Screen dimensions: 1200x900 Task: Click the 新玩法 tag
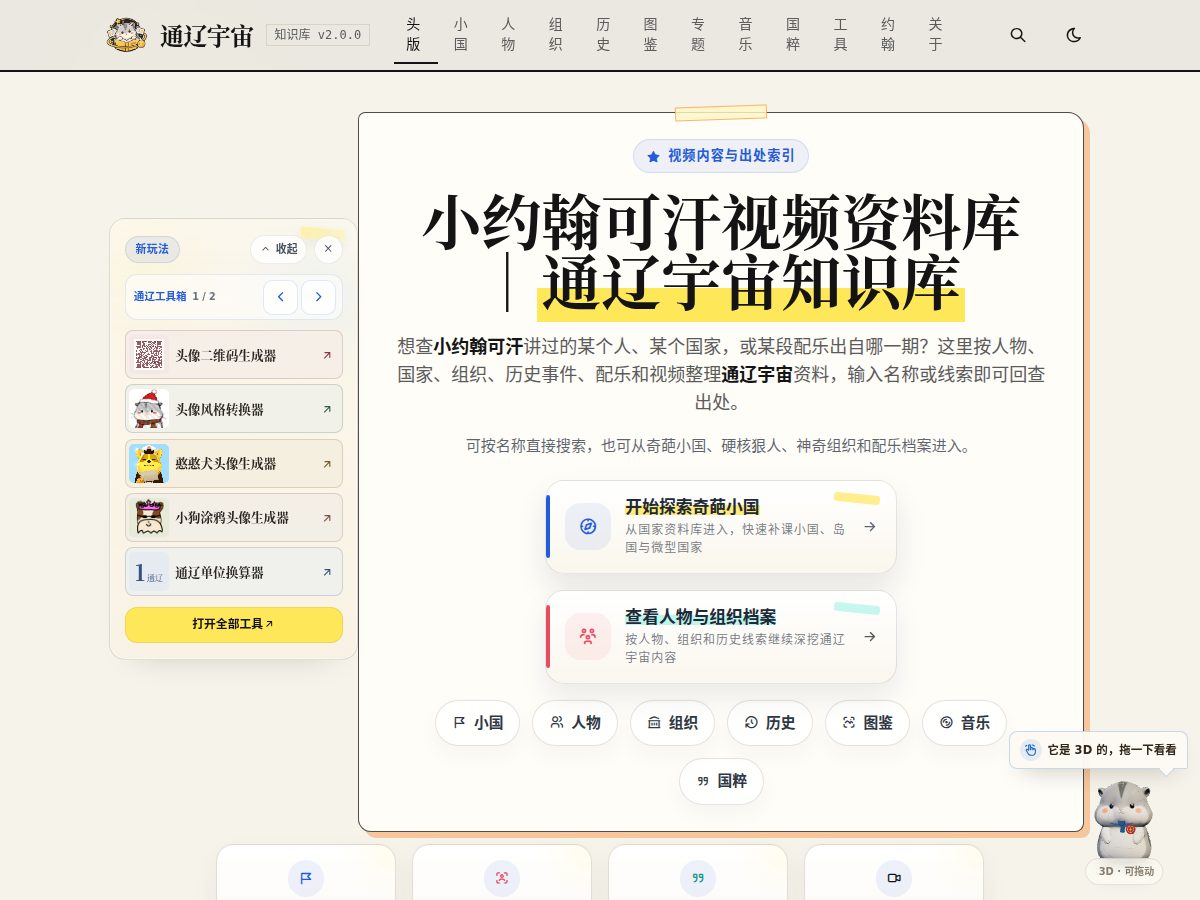click(152, 249)
